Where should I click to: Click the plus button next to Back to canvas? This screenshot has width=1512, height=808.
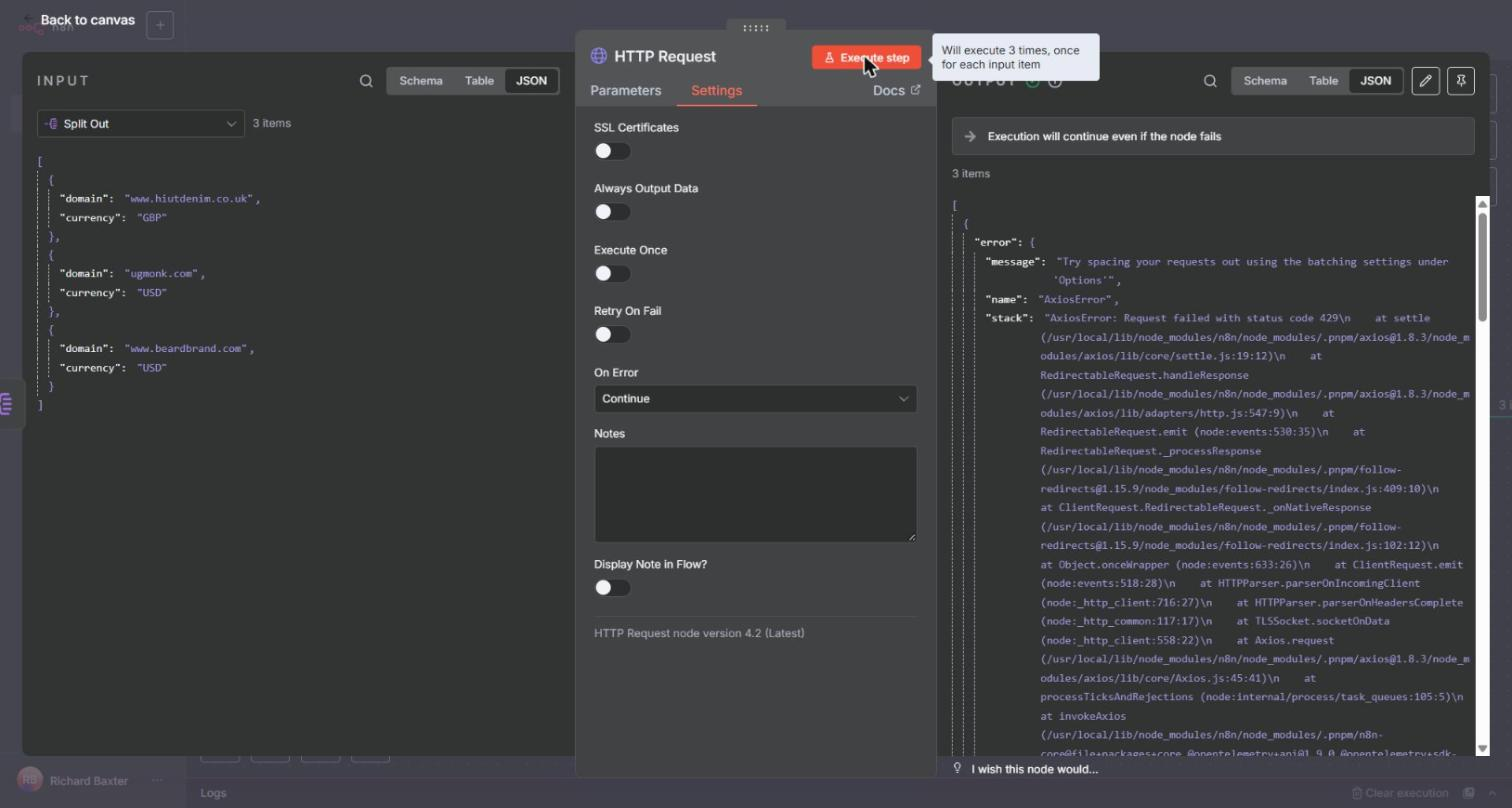(160, 25)
